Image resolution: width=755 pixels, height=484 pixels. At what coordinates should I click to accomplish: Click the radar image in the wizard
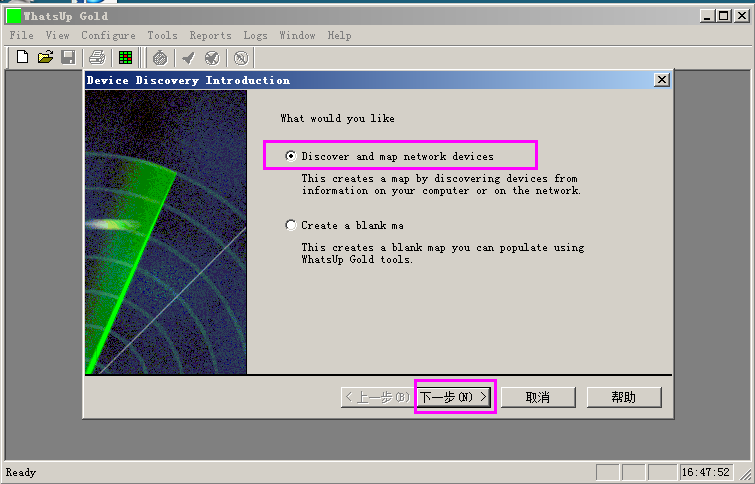coord(166,232)
